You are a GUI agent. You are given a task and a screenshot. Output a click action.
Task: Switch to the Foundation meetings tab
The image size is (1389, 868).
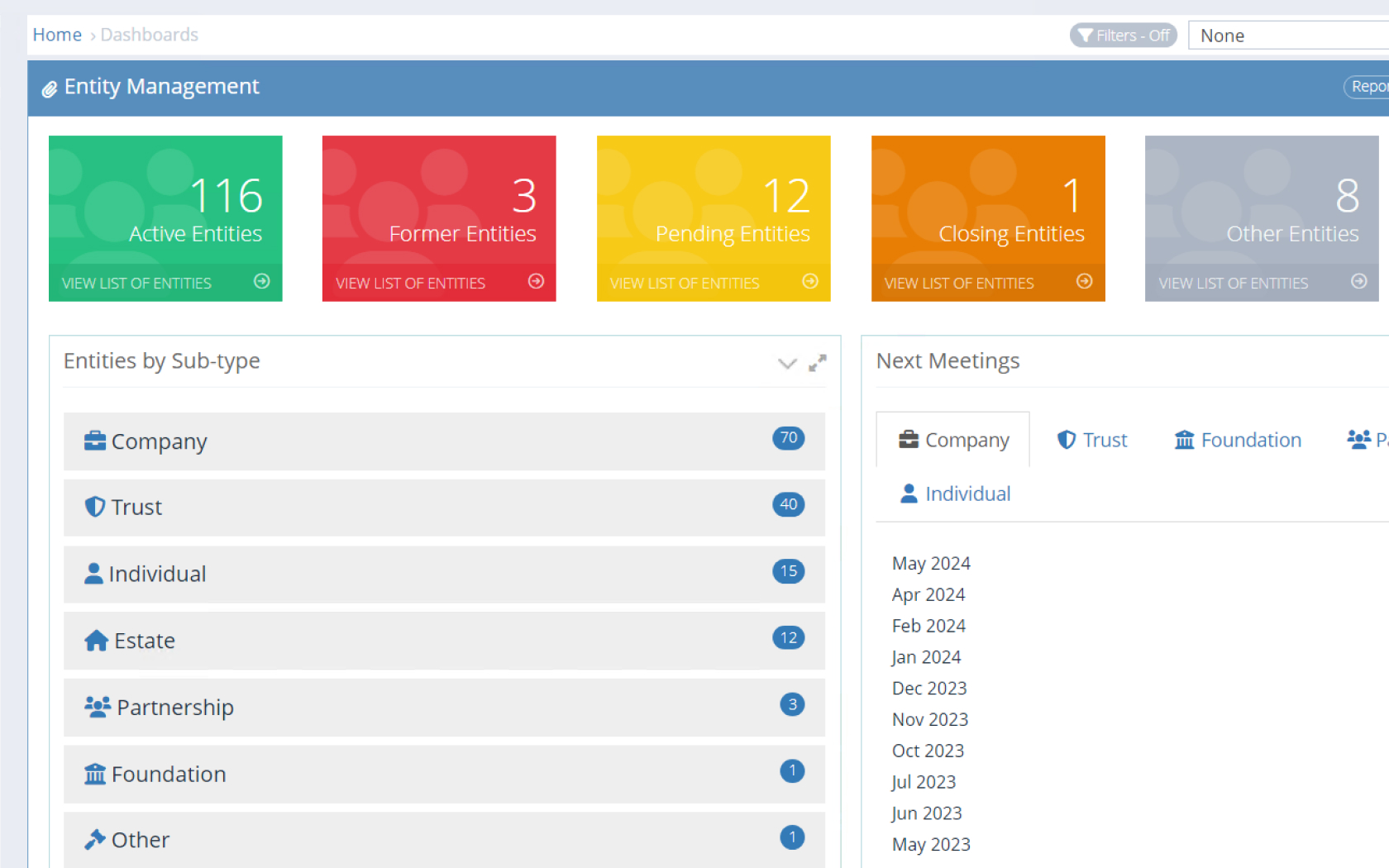(1238, 441)
